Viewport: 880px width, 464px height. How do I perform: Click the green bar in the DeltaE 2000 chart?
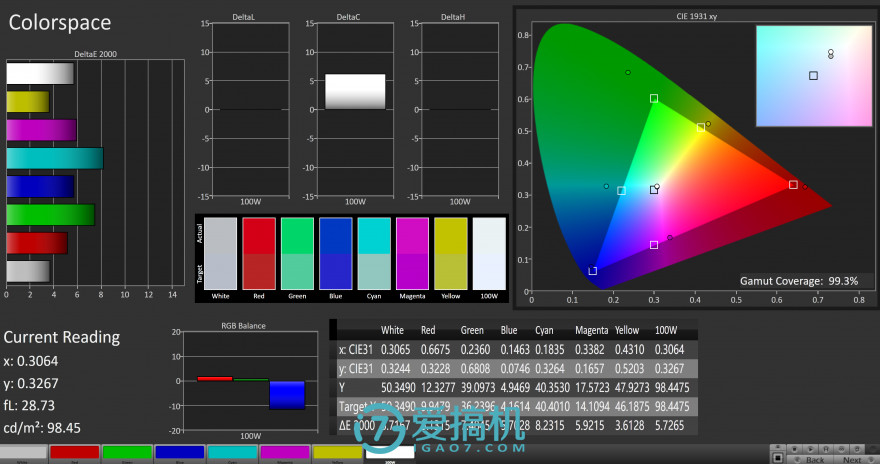[50, 215]
